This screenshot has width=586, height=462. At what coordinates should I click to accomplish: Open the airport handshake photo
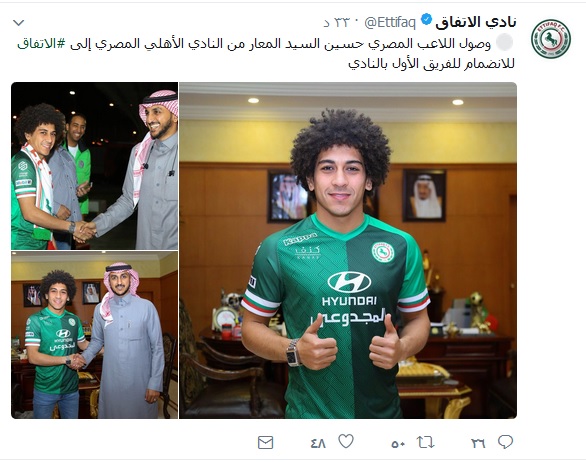(95, 166)
